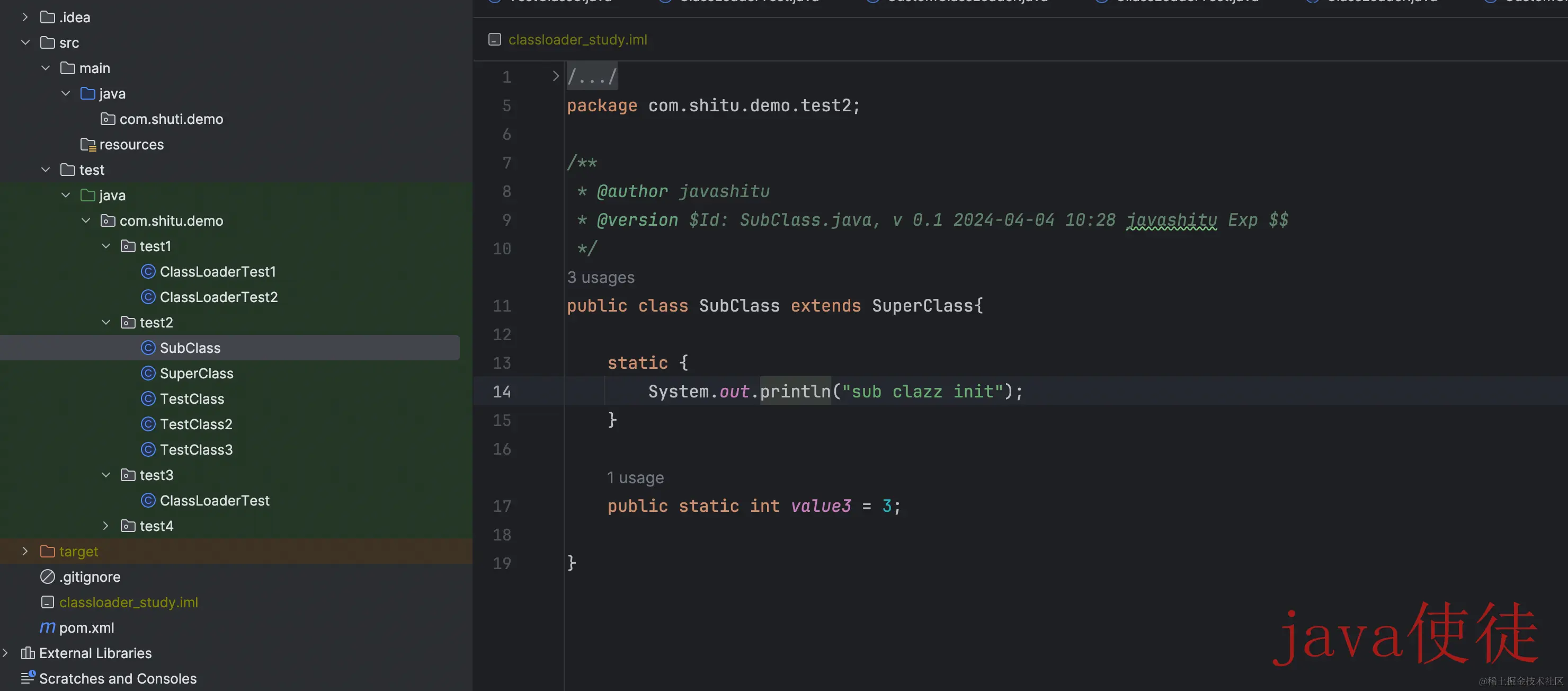Click the green java test folder icon
Screen dimensions: 1568x691
coord(87,196)
